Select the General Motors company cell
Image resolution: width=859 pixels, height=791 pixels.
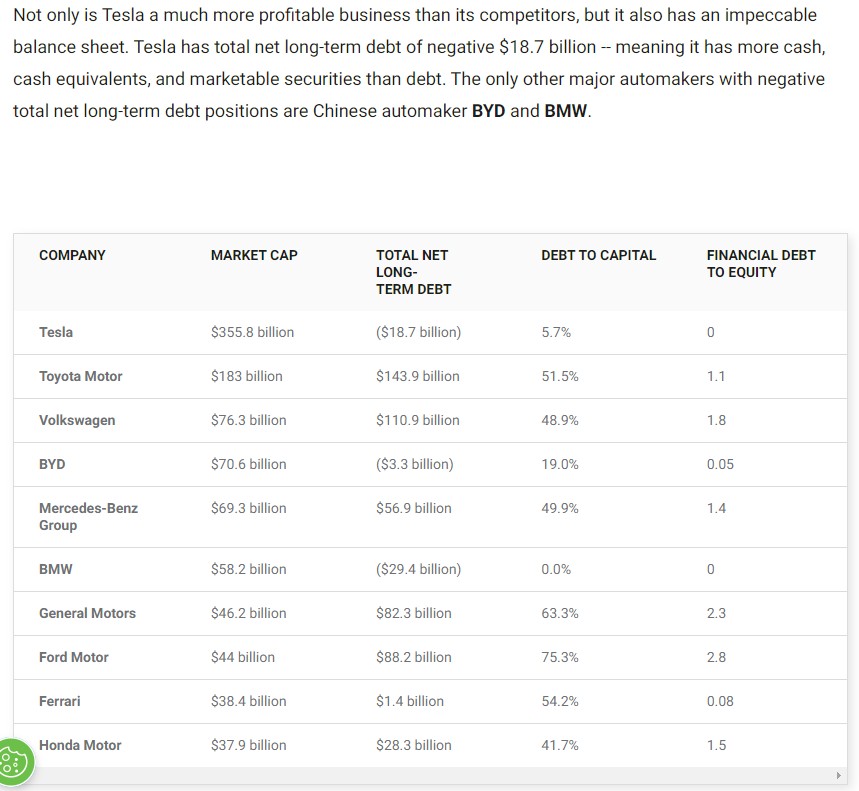click(x=87, y=613)
